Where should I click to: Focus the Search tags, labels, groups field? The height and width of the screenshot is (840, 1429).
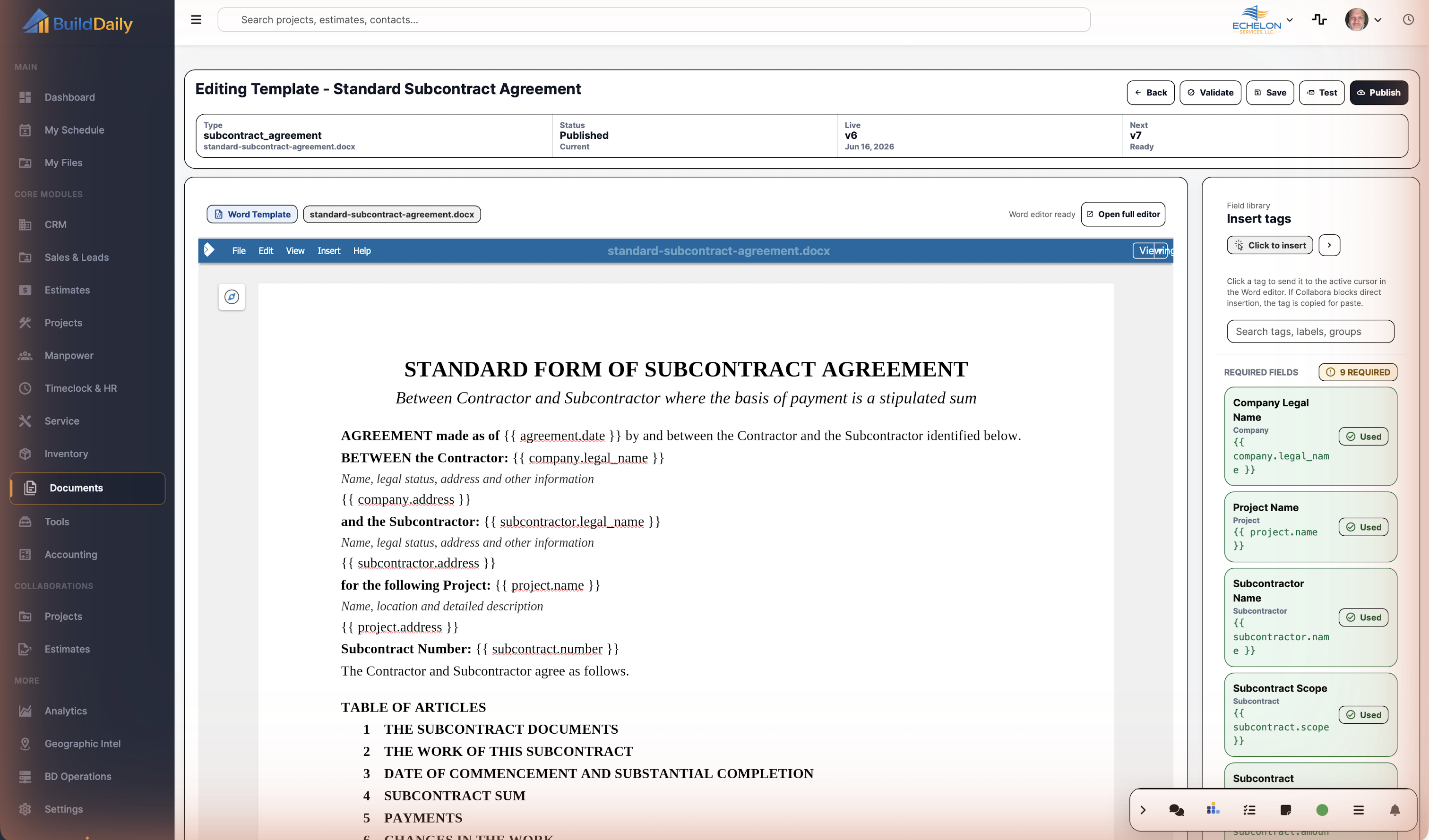pyautogui.click(x=1310, y=332)
